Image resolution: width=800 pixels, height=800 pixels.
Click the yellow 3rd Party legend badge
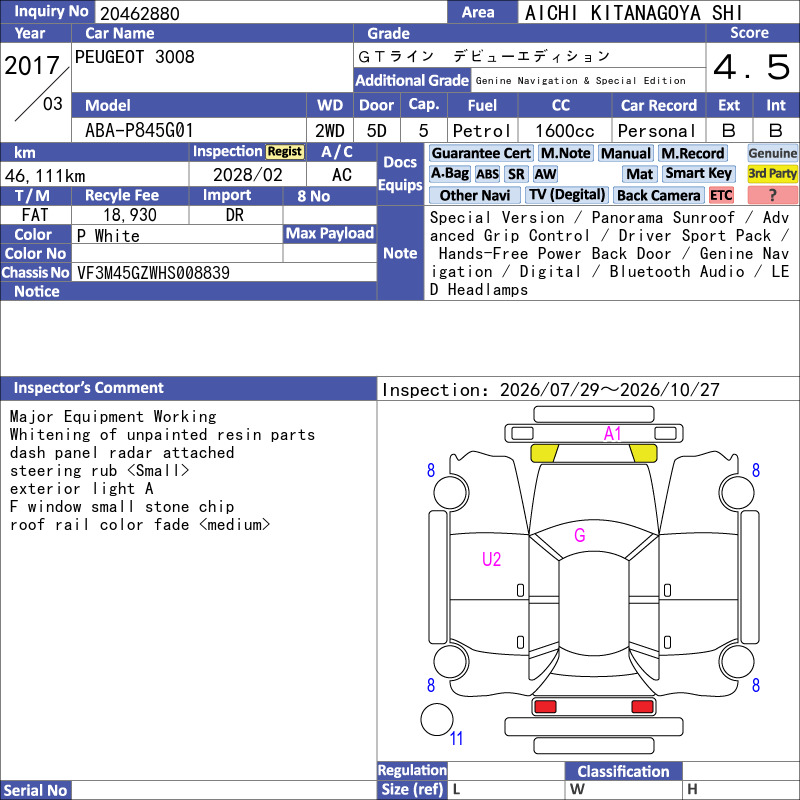click(772, 173)
